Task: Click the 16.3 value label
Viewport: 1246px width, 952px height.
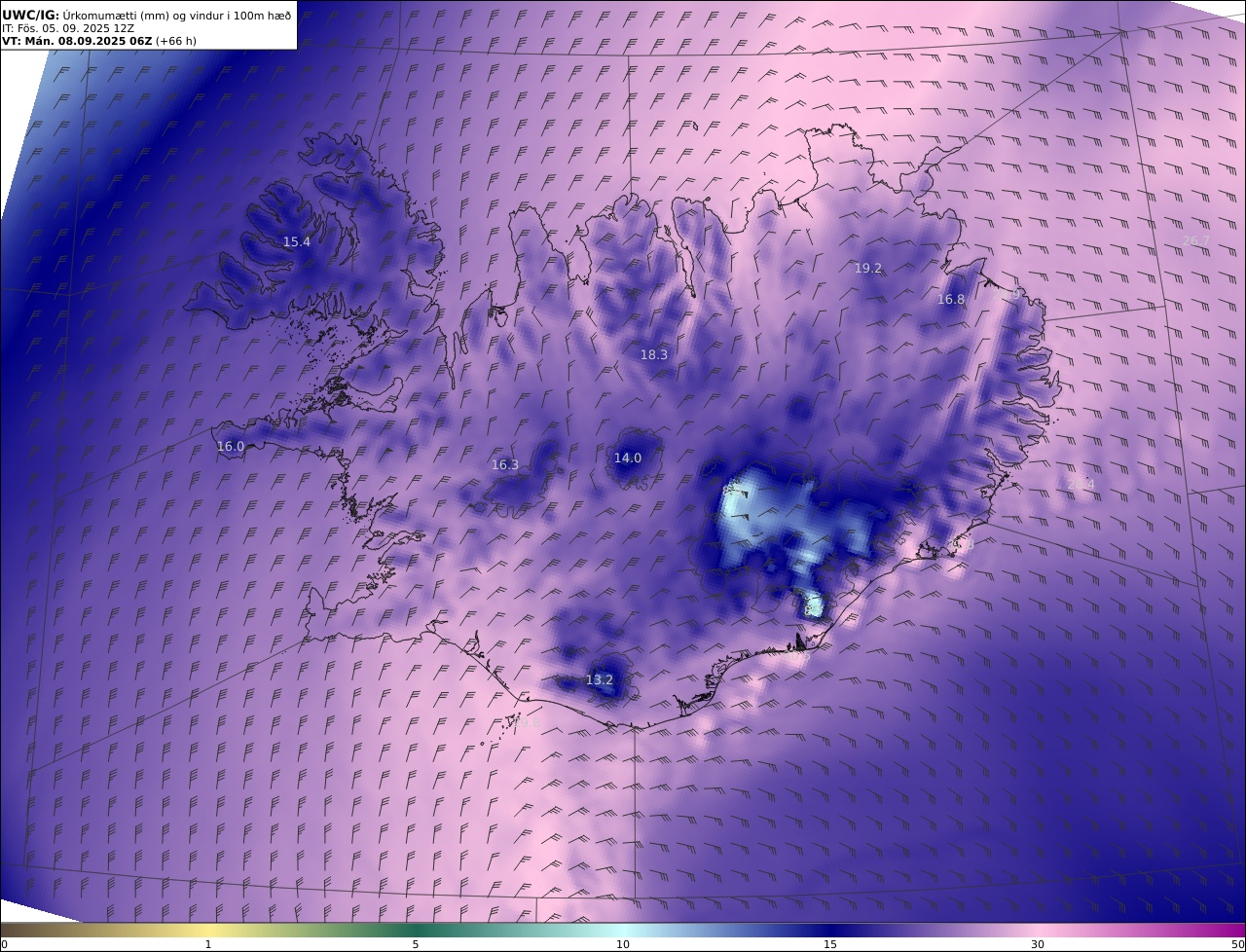Action: click(x=505, y=465)
